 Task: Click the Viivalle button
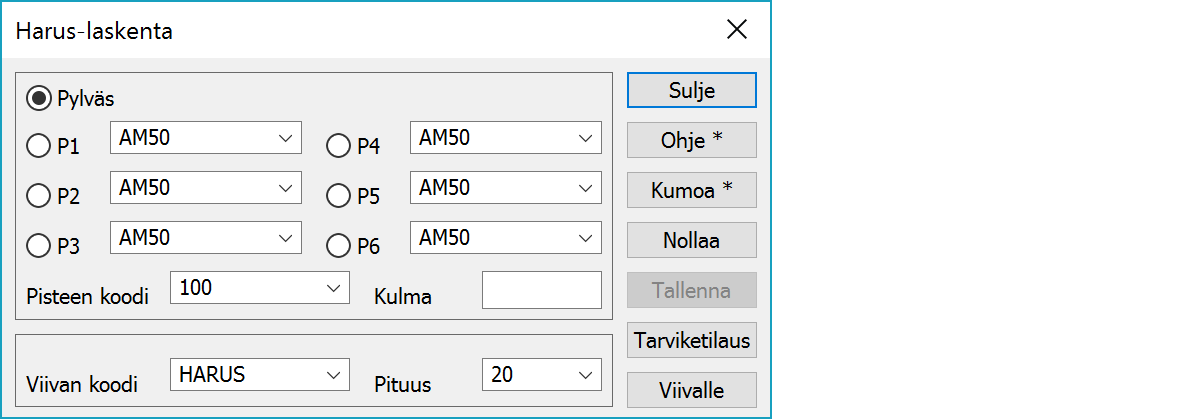click(x=691, y=390)
